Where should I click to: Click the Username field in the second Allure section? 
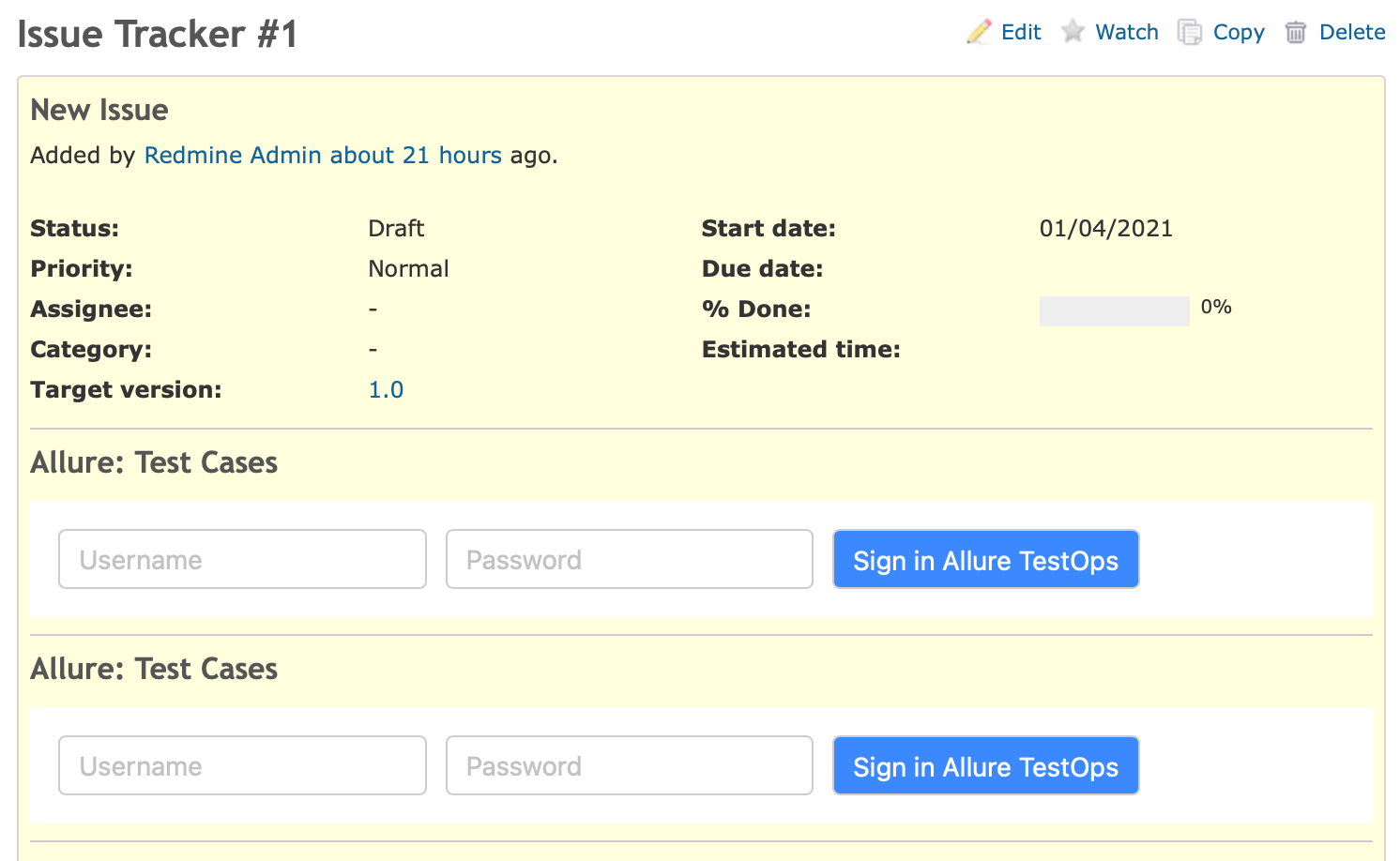click(242, 765)
